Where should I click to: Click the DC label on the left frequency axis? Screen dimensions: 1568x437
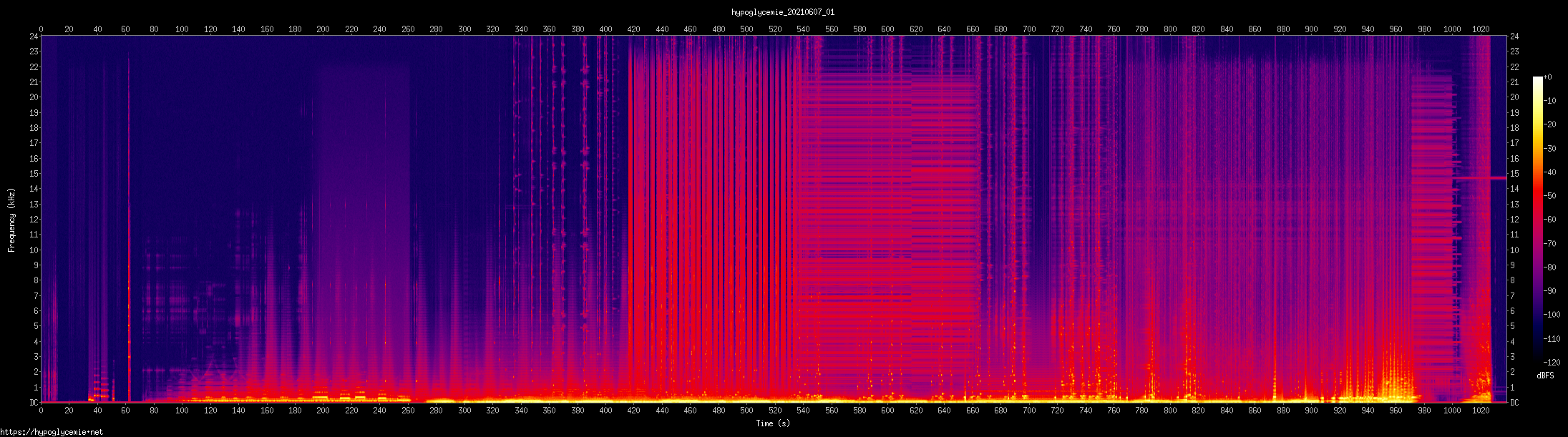34,403
